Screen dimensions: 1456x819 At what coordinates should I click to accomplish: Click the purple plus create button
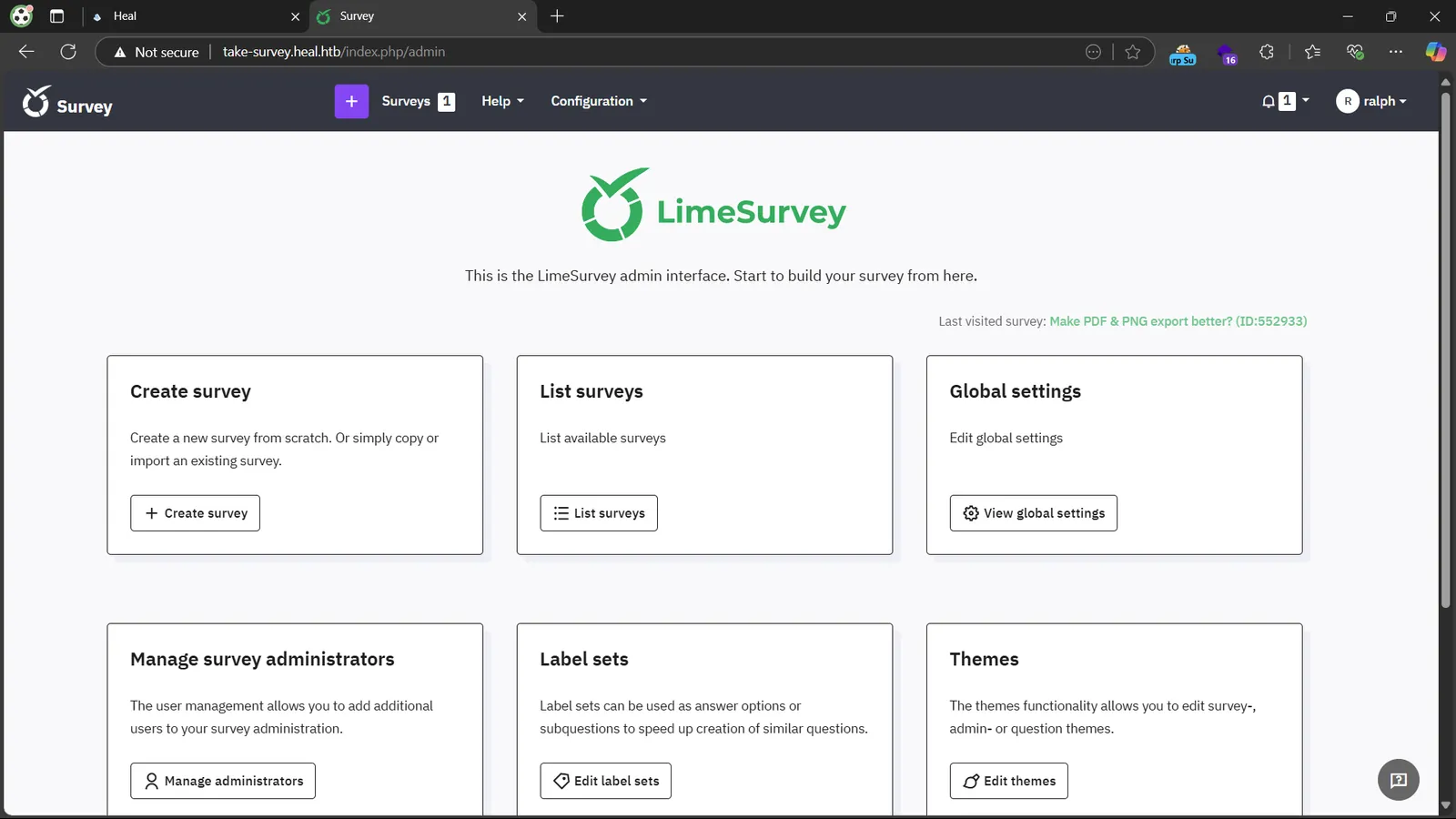tap(351, 101)
